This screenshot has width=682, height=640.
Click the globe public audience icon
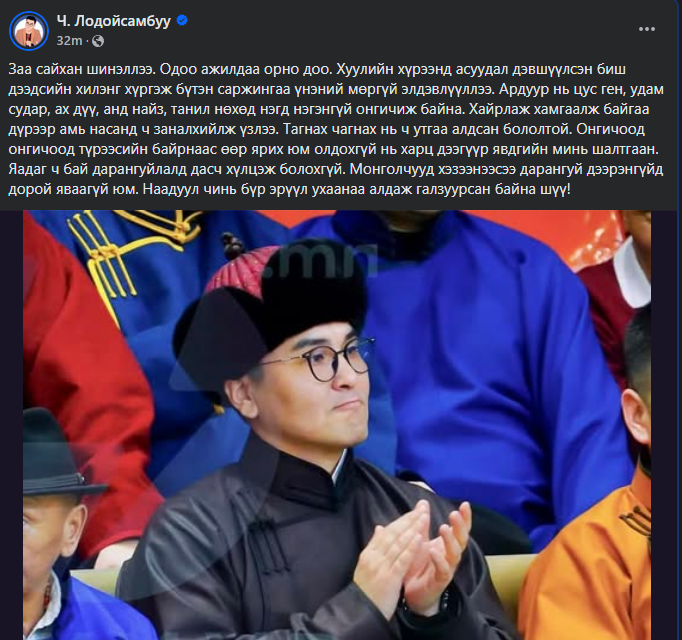point(98,41)
